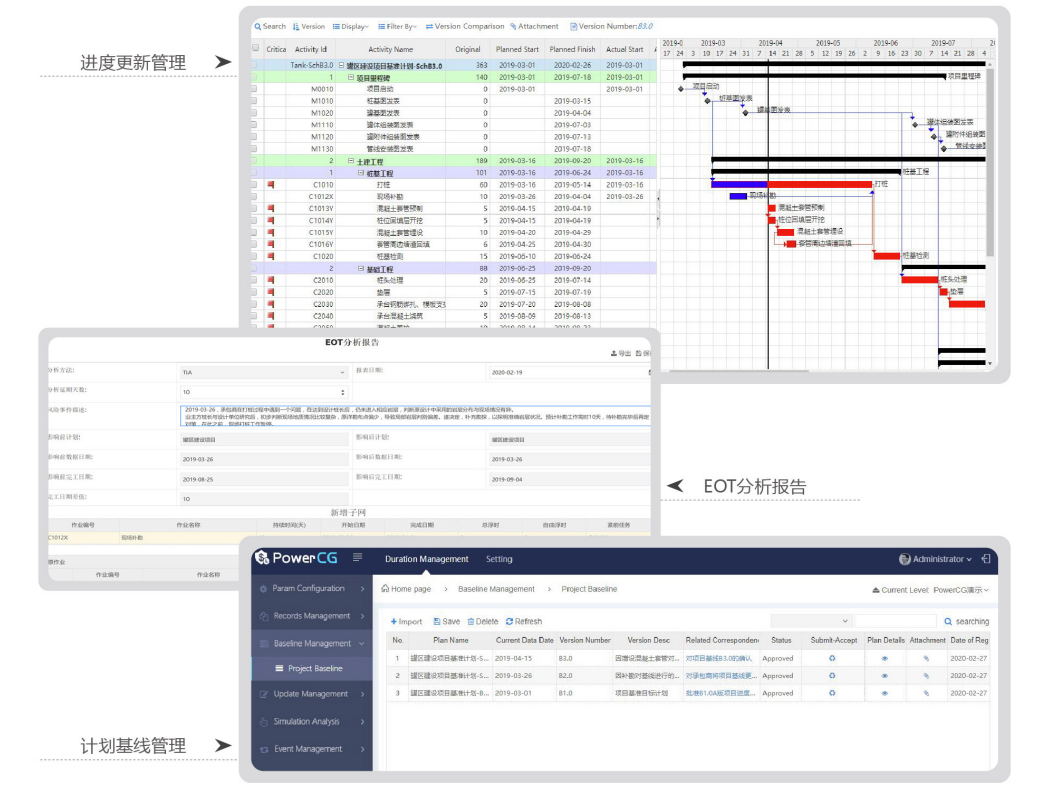This screenshot has width=1046, height=796.
Task: Switch to the Setting tab
Action: click(x=499, y=559)
